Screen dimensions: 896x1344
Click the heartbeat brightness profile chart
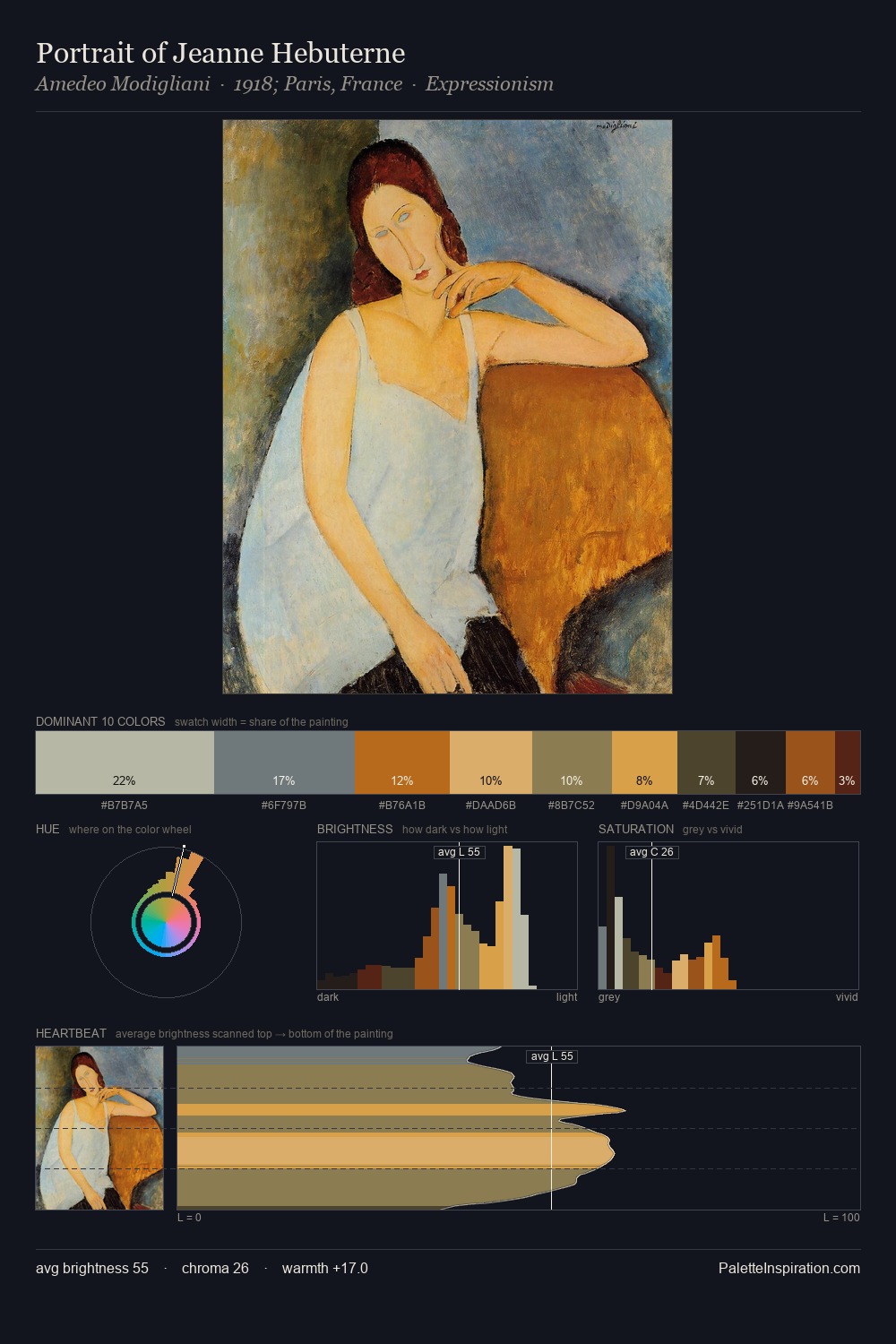[519, 1128]
